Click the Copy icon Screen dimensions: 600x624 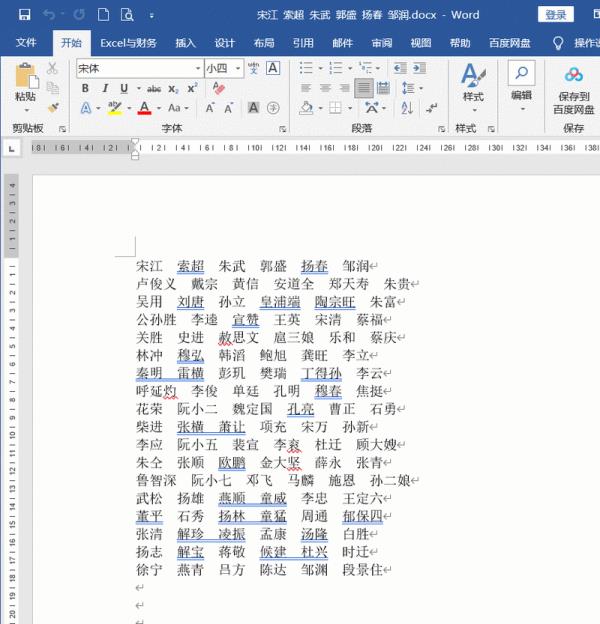pyautogui.click(x=52, y=88)
